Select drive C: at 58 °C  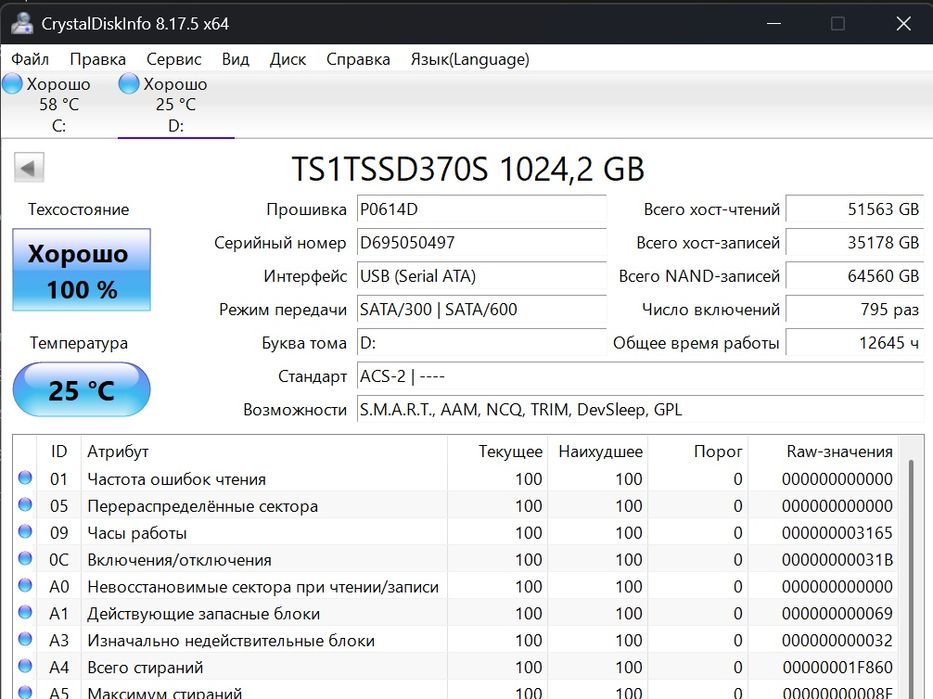[58, 105]
